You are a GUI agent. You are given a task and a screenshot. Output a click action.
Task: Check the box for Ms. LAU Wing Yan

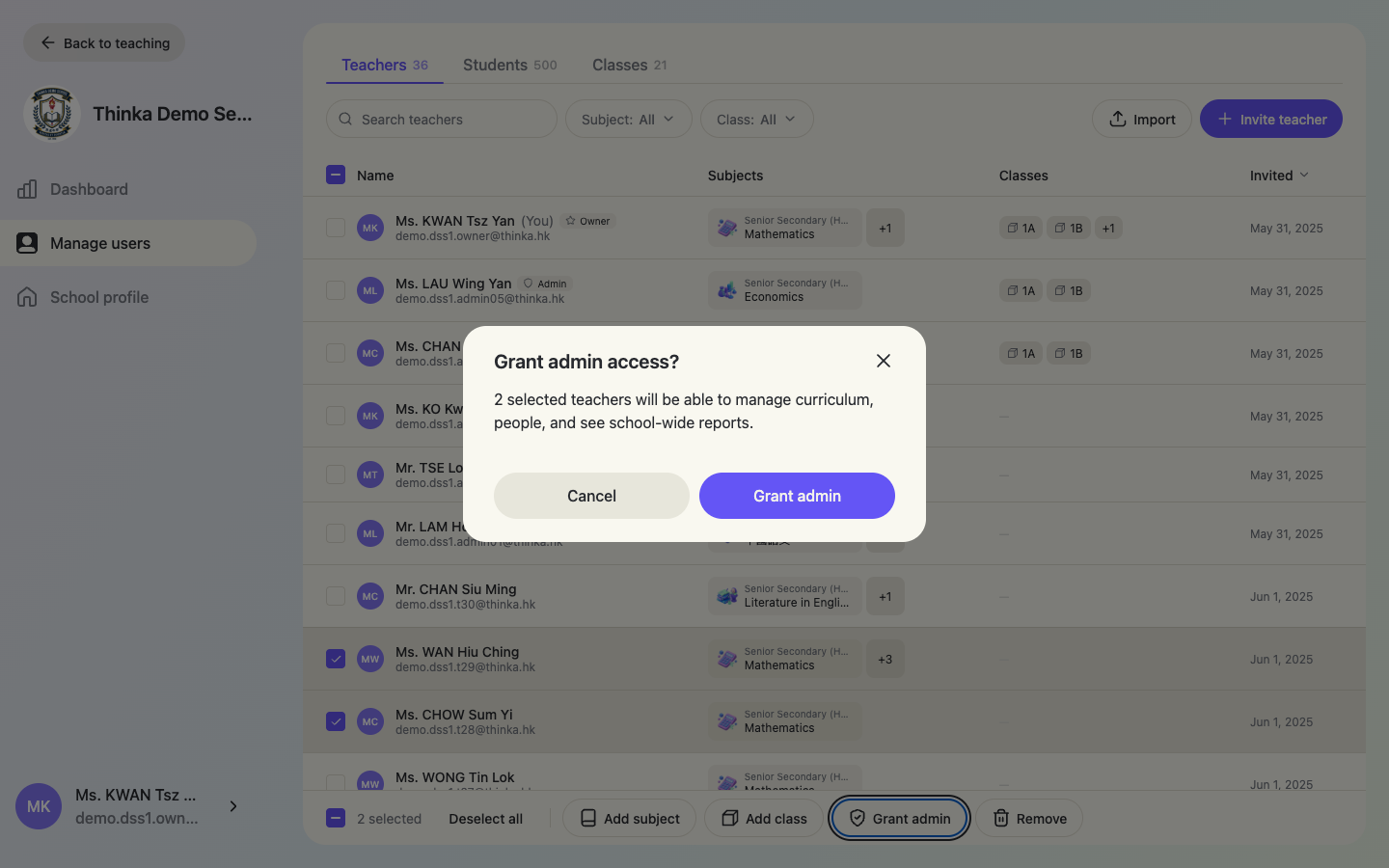pyautogui.click(x=336, y=290)
